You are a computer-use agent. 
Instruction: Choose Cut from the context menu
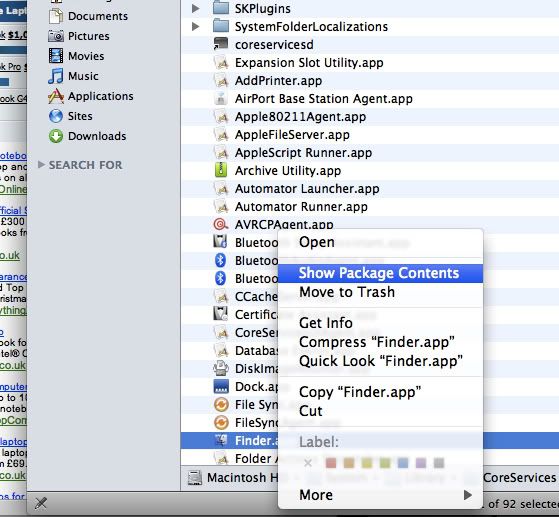(x=380, y=411)
